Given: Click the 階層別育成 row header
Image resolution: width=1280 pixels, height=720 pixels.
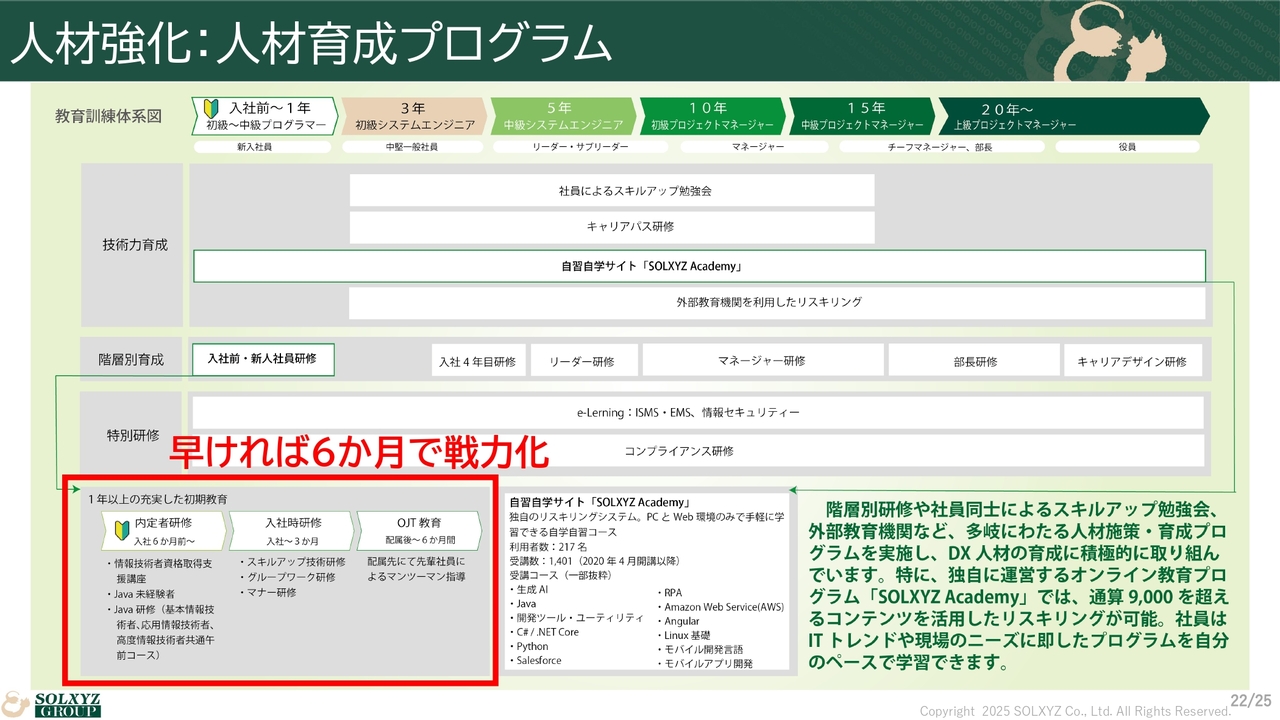Looking at the screenshot, I should click(x=131, y=360).
